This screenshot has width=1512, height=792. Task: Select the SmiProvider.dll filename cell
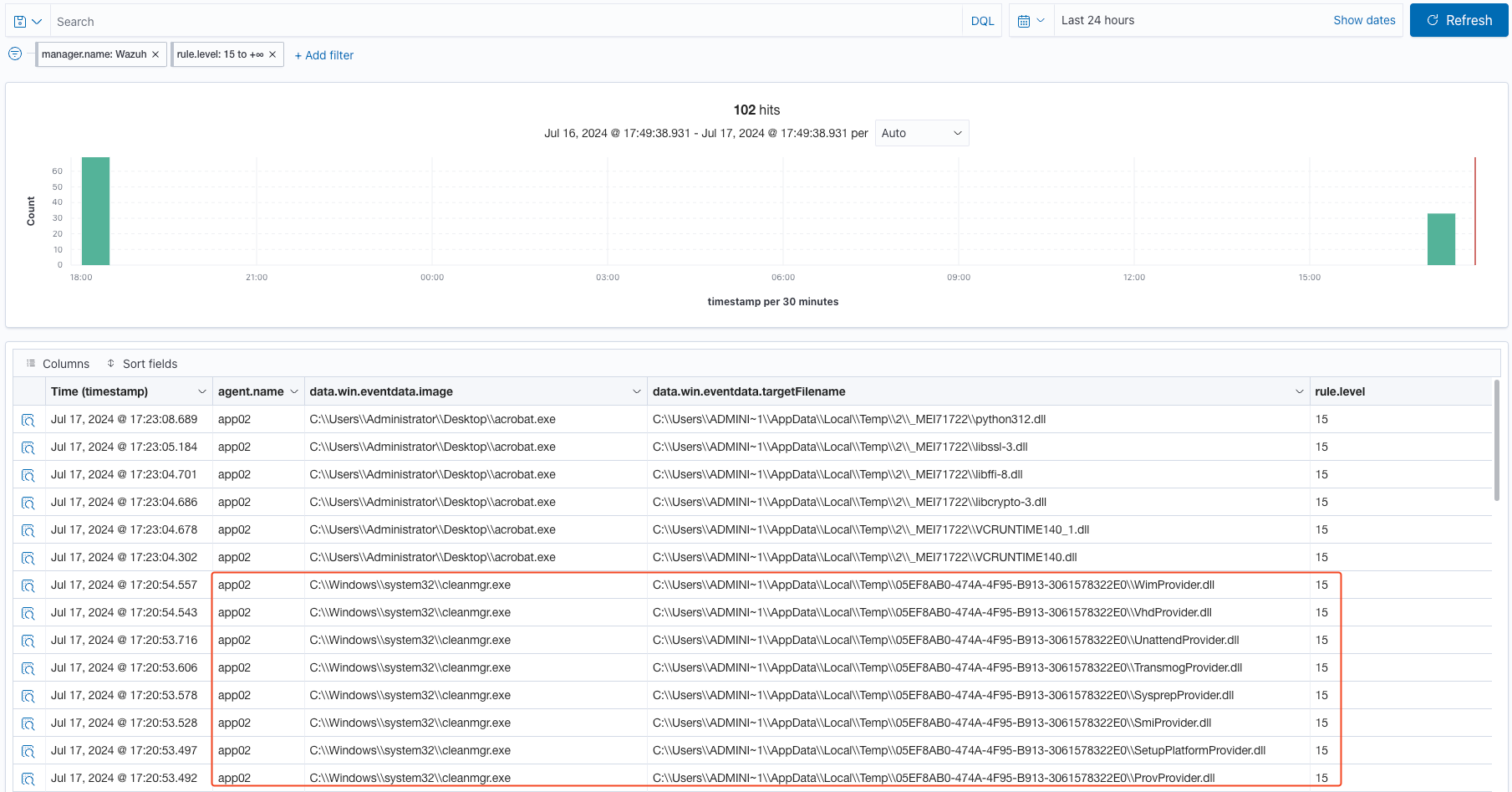point(979,723)
